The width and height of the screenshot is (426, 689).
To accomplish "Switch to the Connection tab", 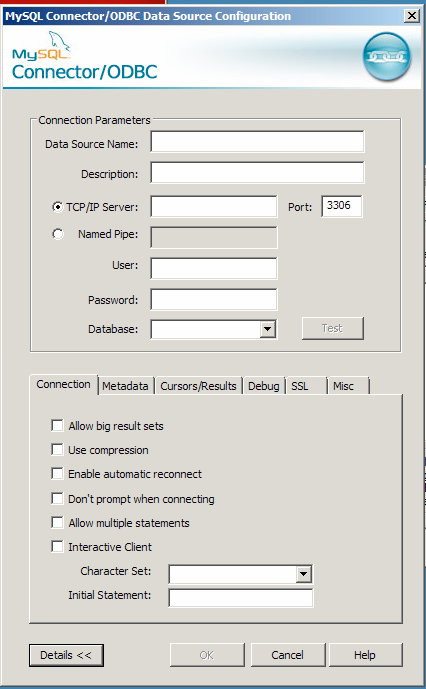I will [x=63, y=384].
